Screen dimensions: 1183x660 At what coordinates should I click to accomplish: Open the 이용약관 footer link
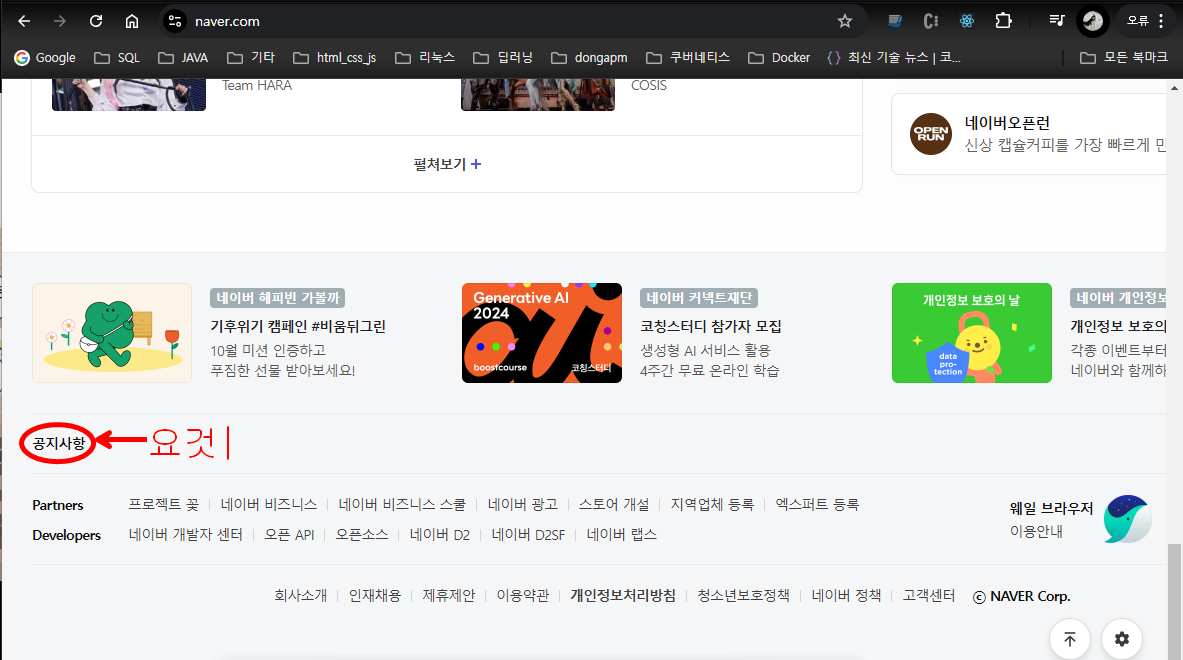coord(522,595)
